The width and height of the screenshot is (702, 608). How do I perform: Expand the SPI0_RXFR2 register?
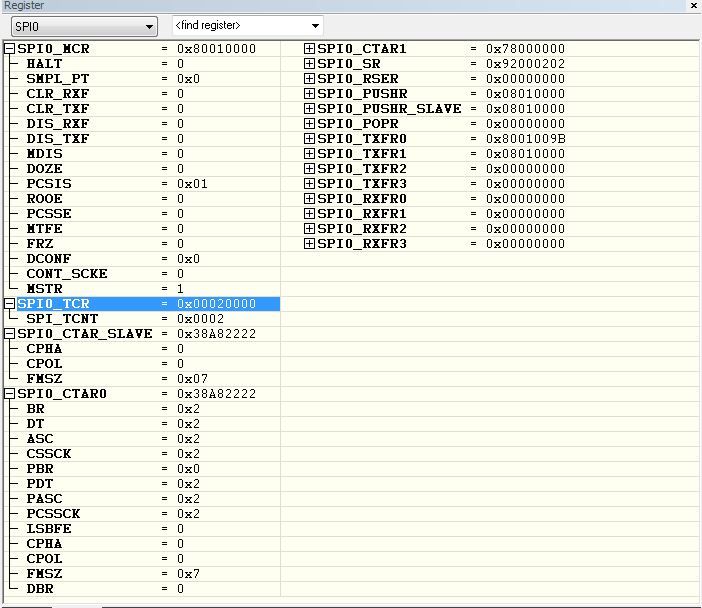pyautogui.click(x=309, y=229)
